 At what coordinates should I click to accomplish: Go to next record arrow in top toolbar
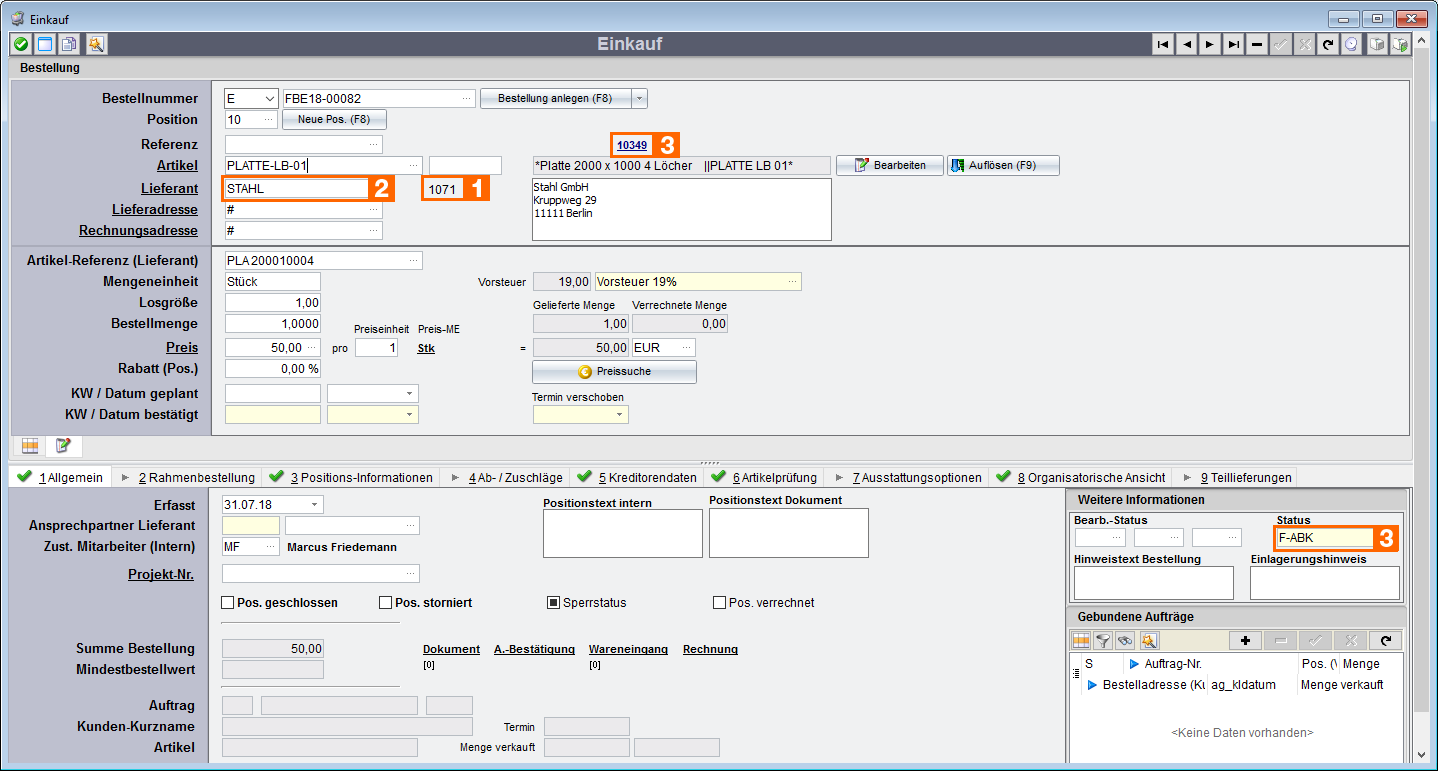[1210, 44]
